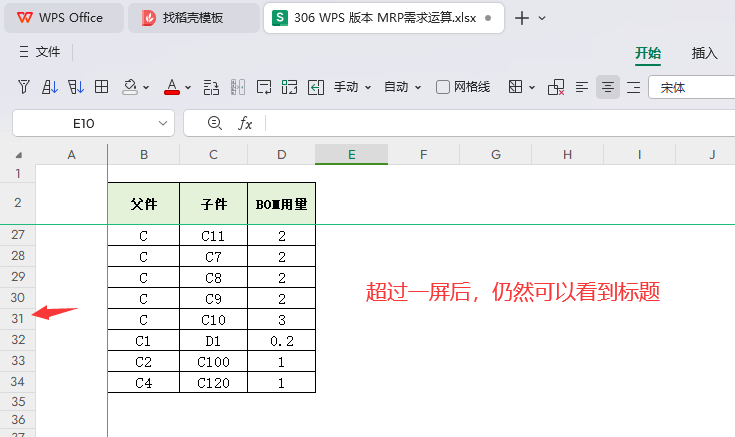Select row header 27
This screenshot has height=437, width=735.
coord(18,234)
